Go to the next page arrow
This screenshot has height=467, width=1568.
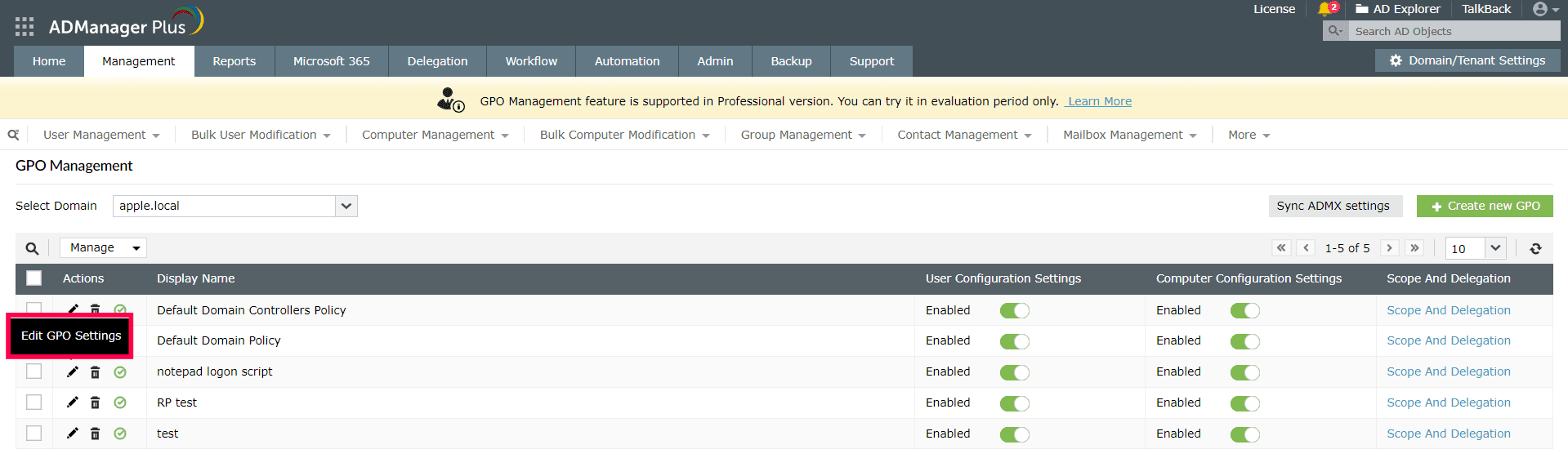click(1389, 248)
